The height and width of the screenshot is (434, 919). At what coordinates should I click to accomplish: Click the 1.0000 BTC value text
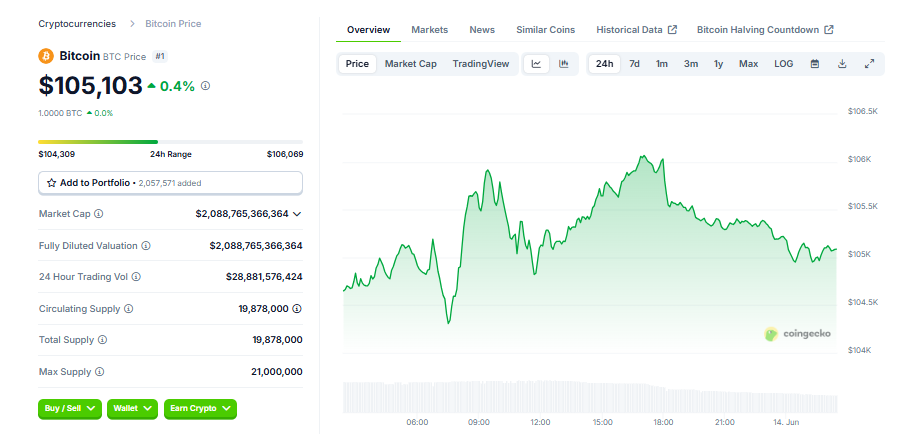point(60,113)
